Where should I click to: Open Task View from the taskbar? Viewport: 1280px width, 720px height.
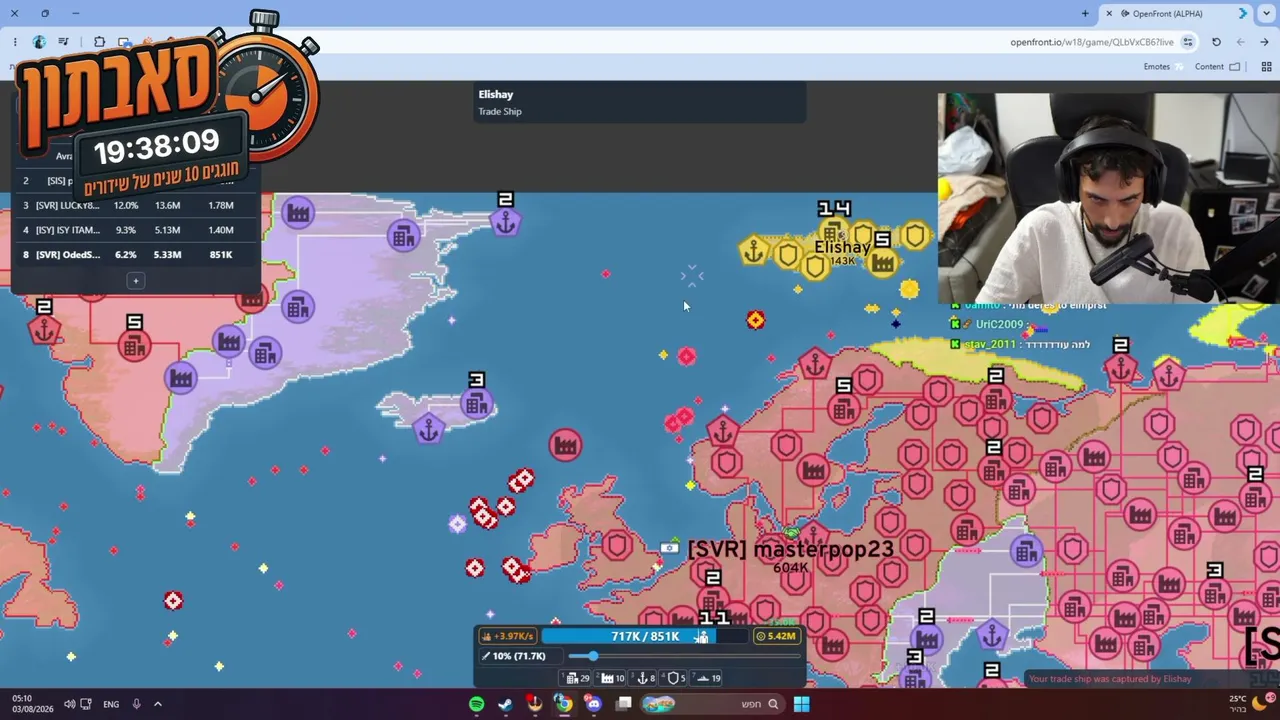[624, 704]
